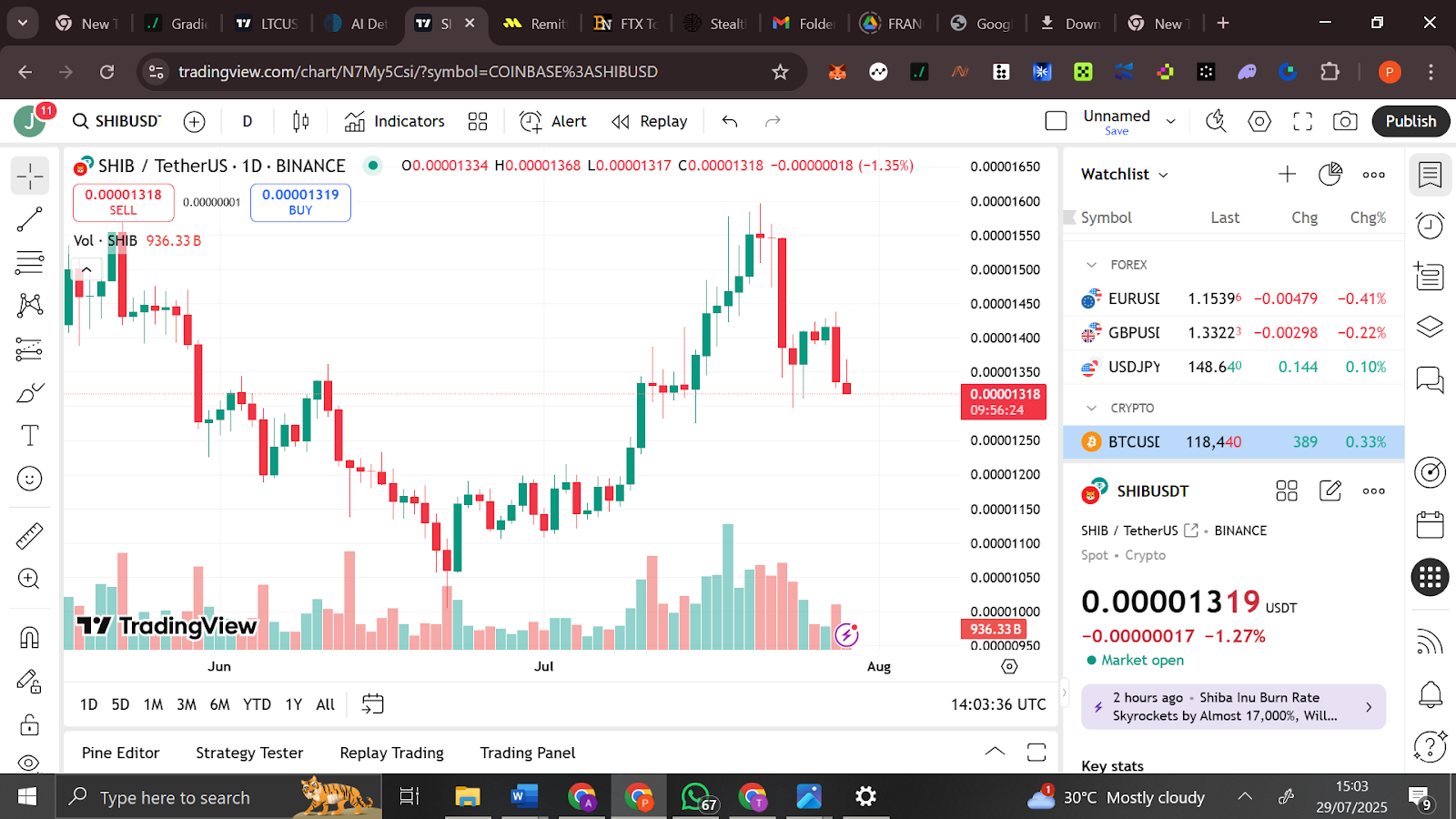The image size is (1456, 819).
Task: Hide all drawings with eye icon
Action: 30,763
